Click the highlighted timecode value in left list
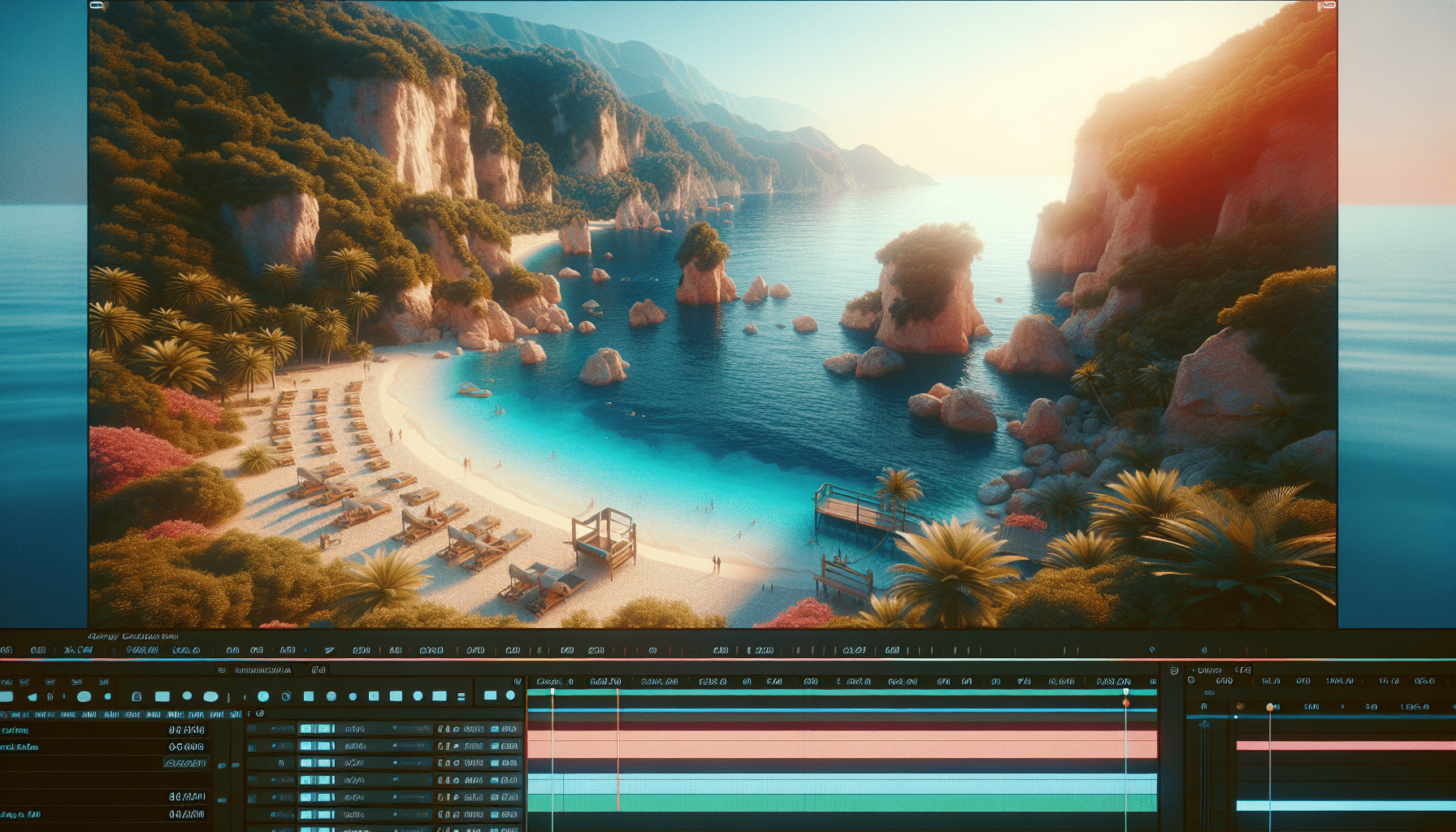 coord(185,763)
